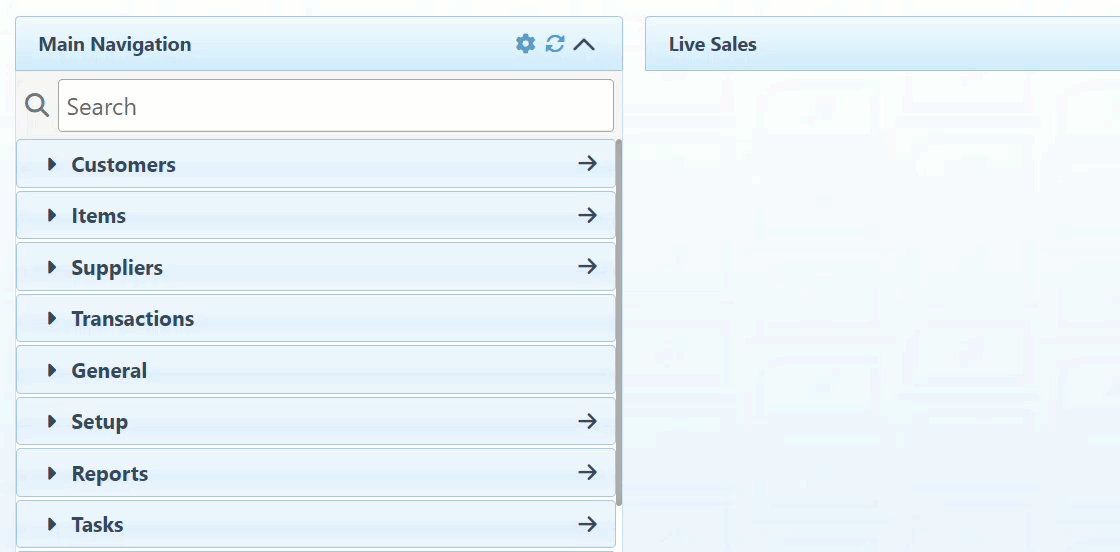Collapse the Main Navigation panel
This screenshot has height=552, width=1120.
coord(585,44)
